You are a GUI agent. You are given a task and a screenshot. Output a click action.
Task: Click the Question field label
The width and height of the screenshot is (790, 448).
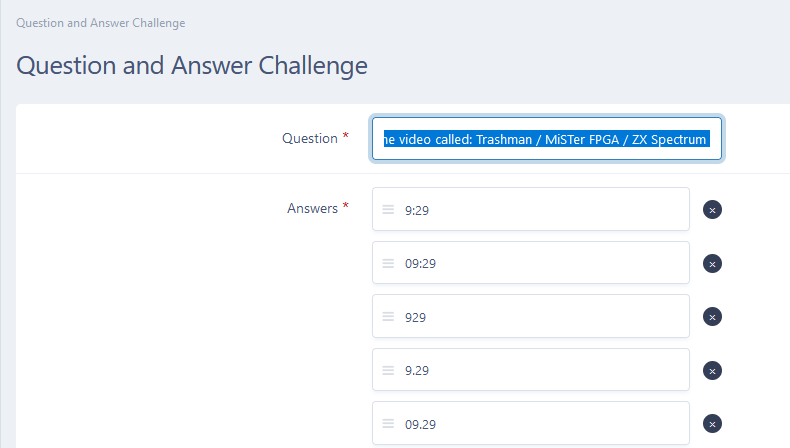[310, 138]
